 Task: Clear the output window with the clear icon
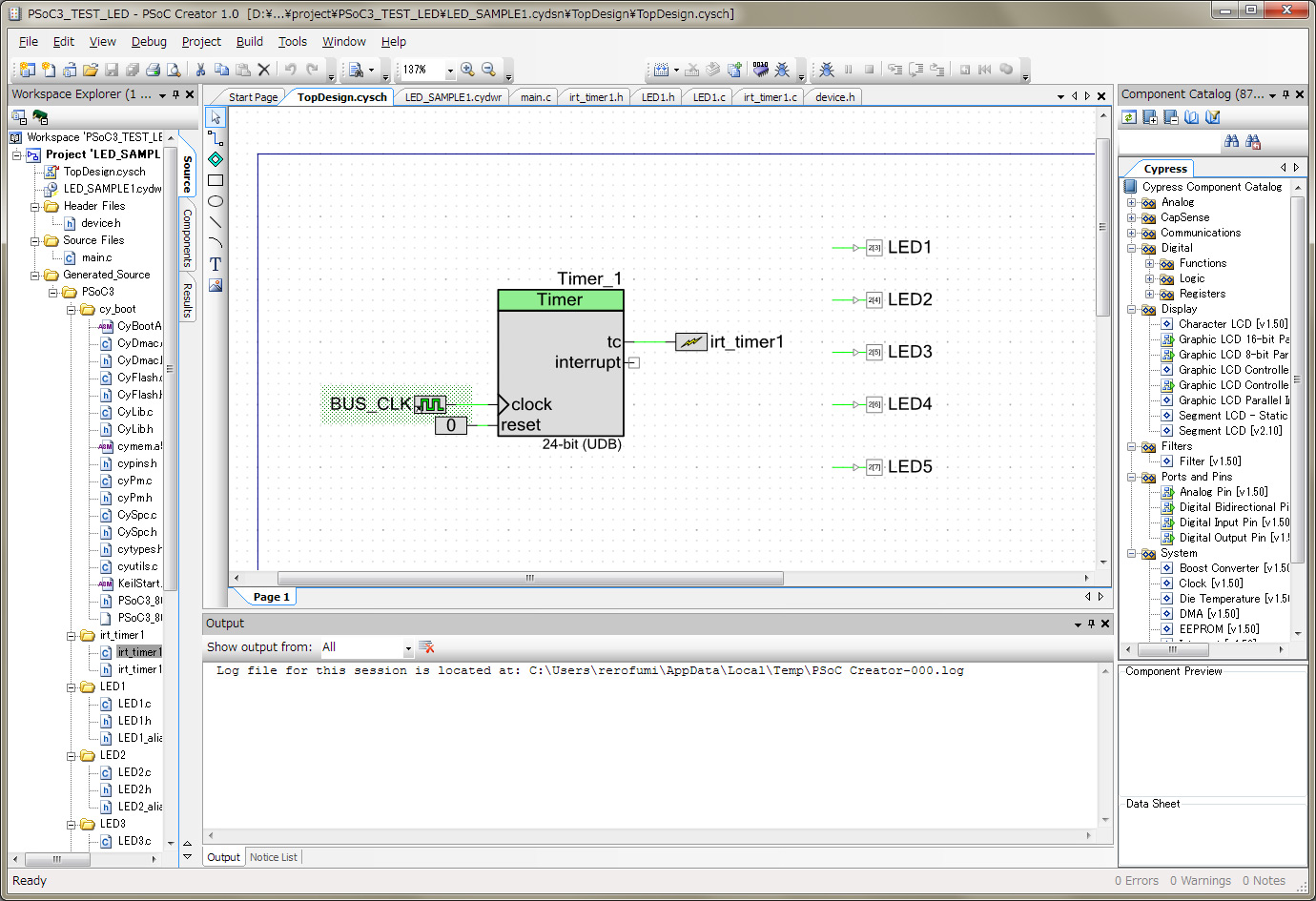click(426, 647)
